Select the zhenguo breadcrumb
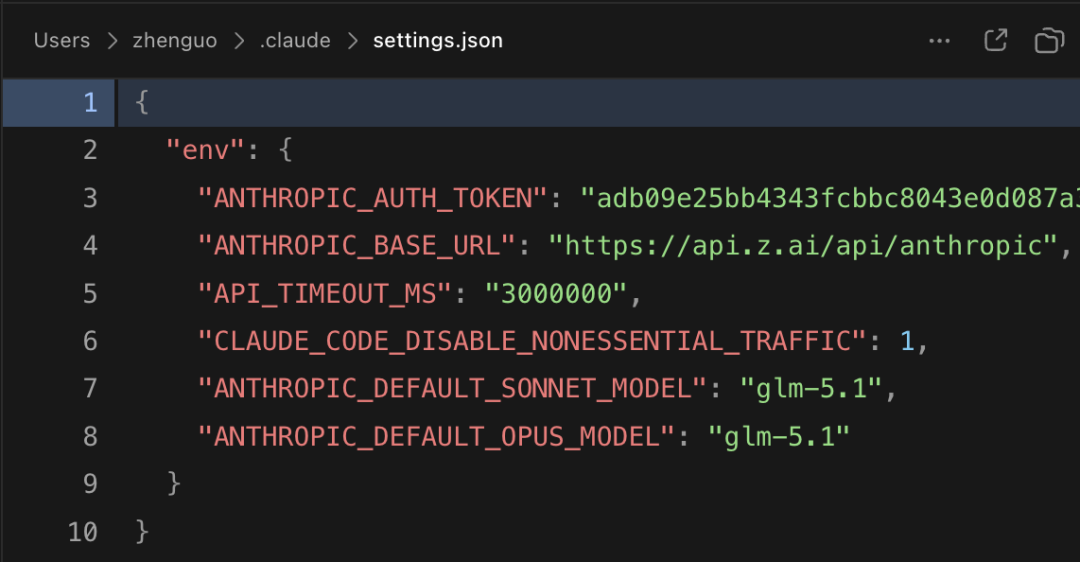 174,41
